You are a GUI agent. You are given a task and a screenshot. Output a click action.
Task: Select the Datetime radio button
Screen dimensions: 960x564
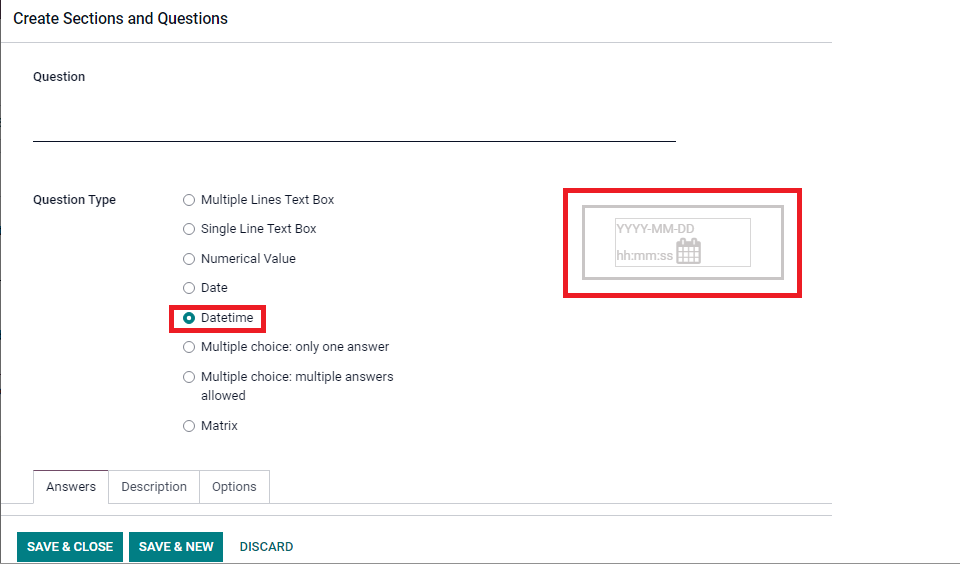pos(189,318)
